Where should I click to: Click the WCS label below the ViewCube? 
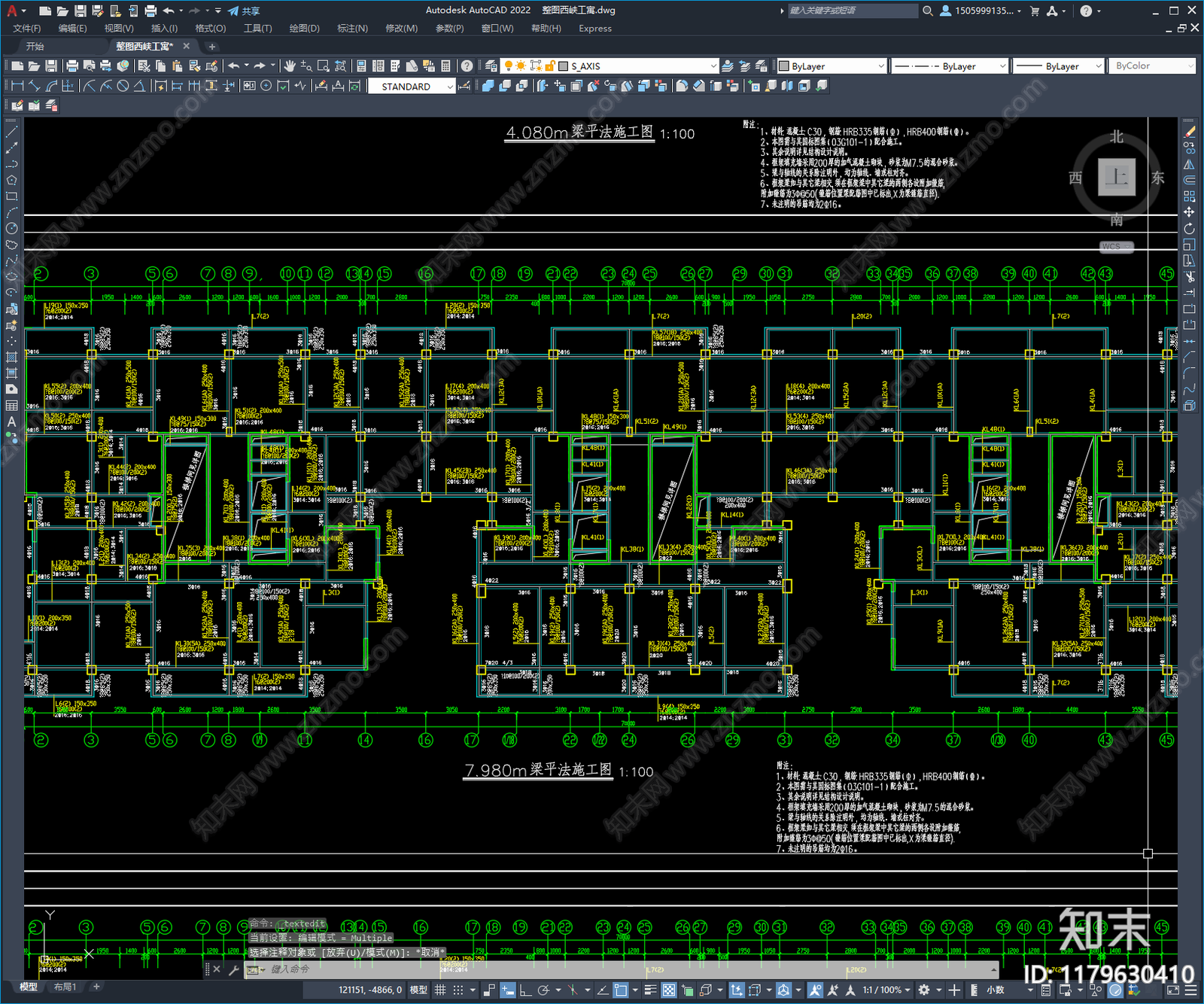click(1117, 247)
